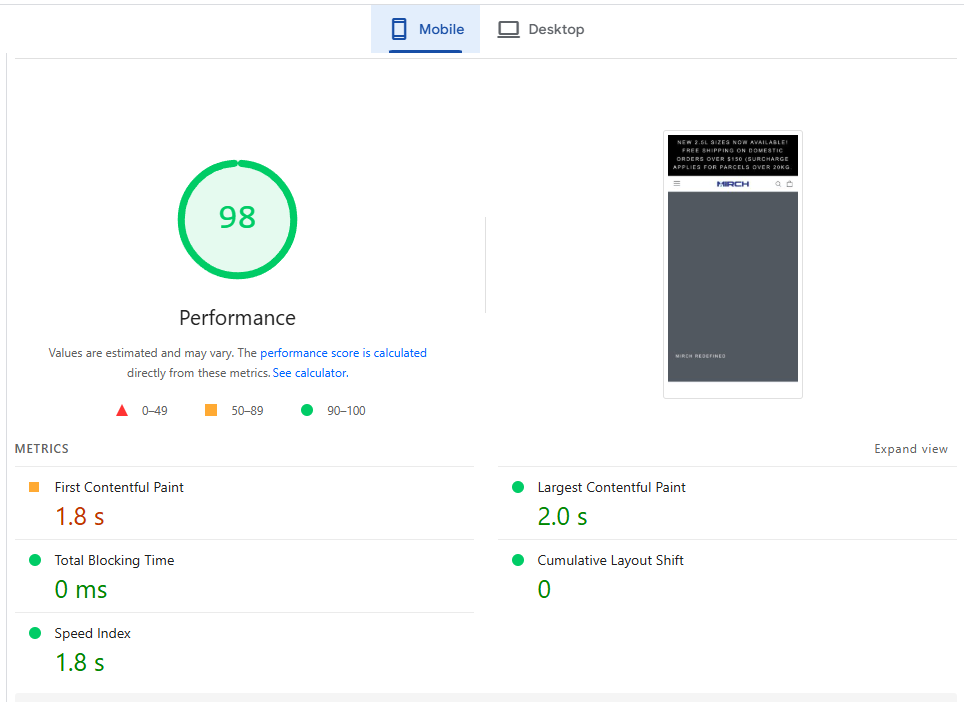Click the Expand view button
Image resolution: width=964 pixels, height=702 pixels.
(x=910, y=449)
